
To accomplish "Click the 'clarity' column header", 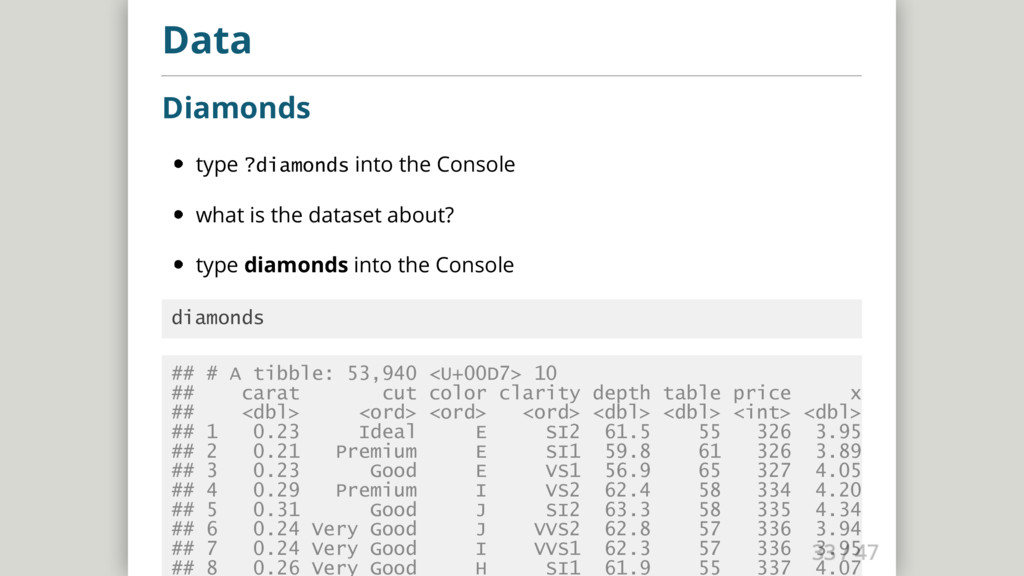I will tap(539, 393).
